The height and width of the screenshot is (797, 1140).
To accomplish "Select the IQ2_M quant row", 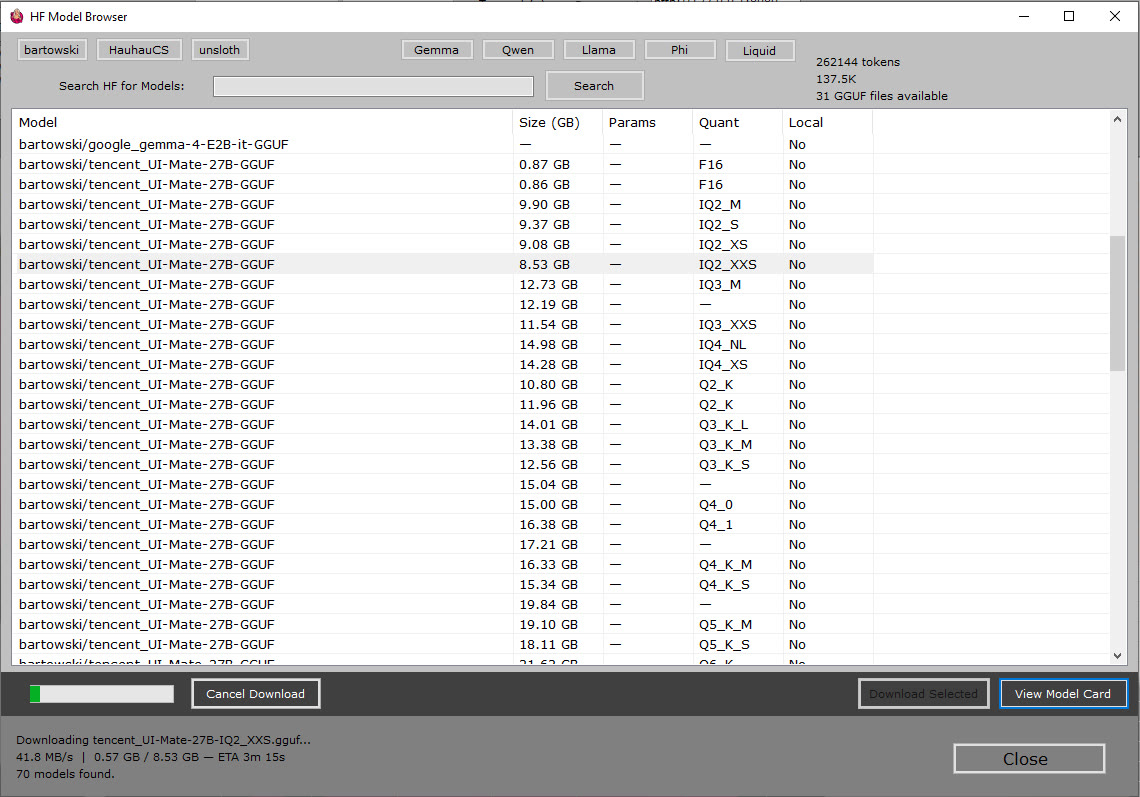I will [x=443, y=204].
